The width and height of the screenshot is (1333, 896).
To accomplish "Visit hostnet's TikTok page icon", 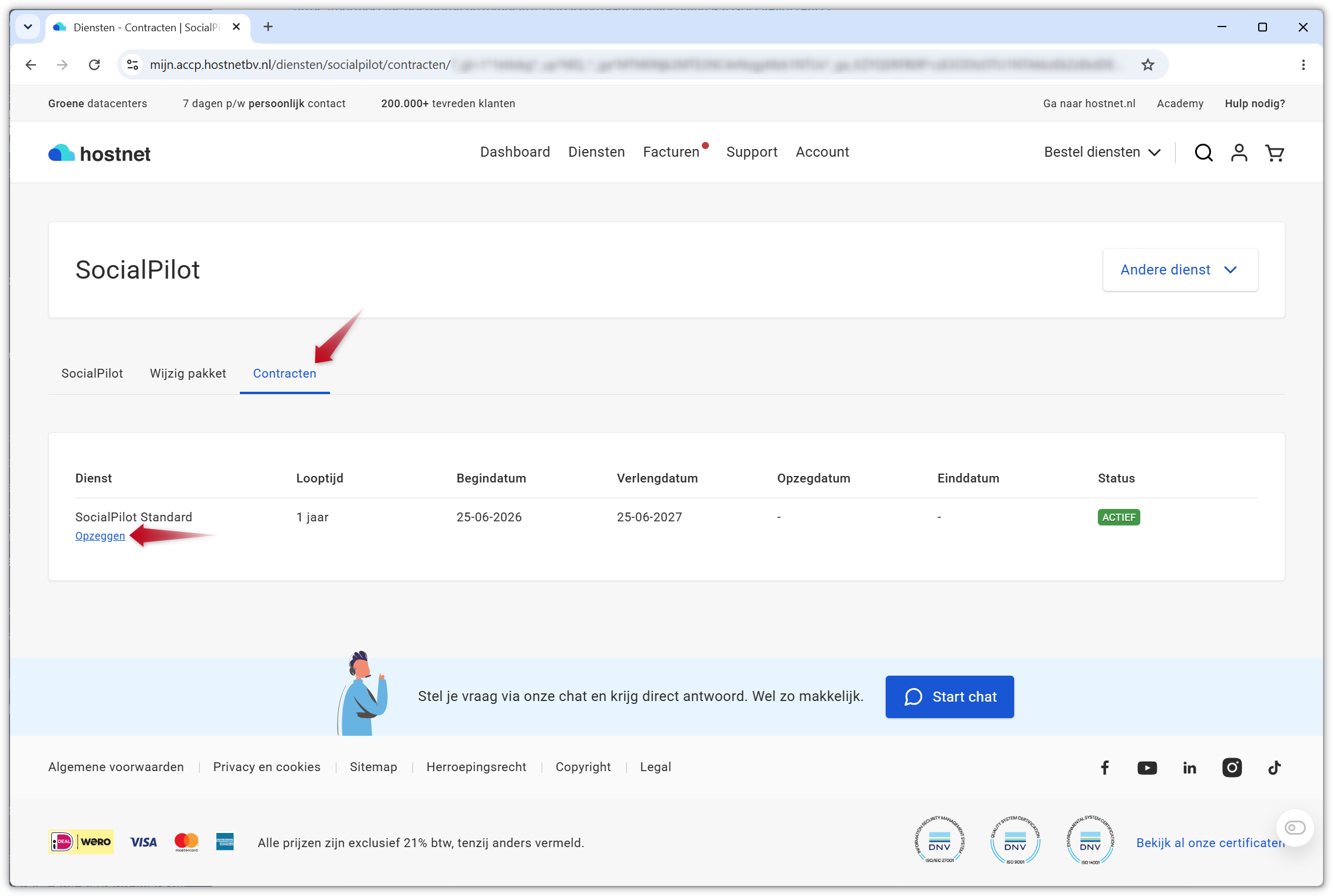I will pyautogui.click(x=1274, y=768).
